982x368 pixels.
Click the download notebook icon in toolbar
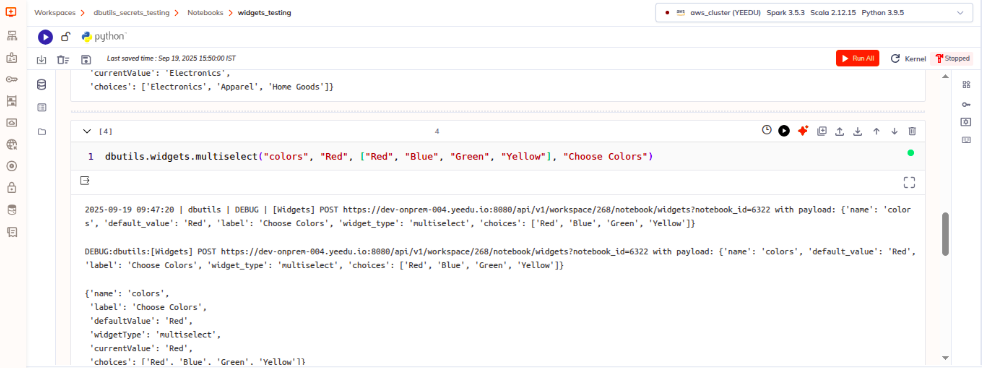click(41, 59)
